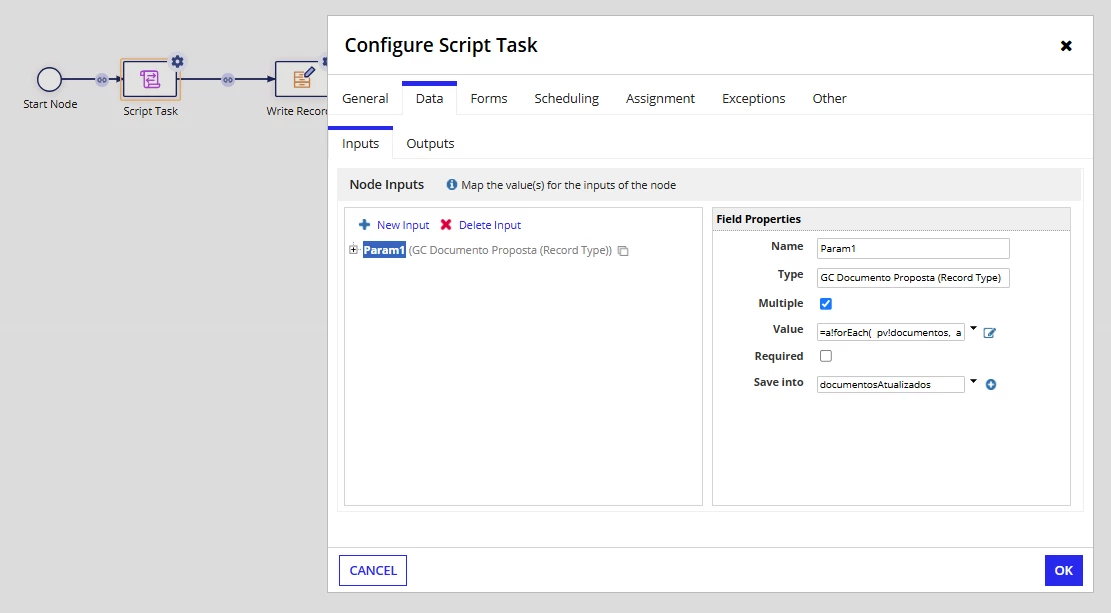Viewport: 1111px width, 613px height.
Task: Click the red X Delete Input icon
Action: pyautogui.click(x=446, y=225)
